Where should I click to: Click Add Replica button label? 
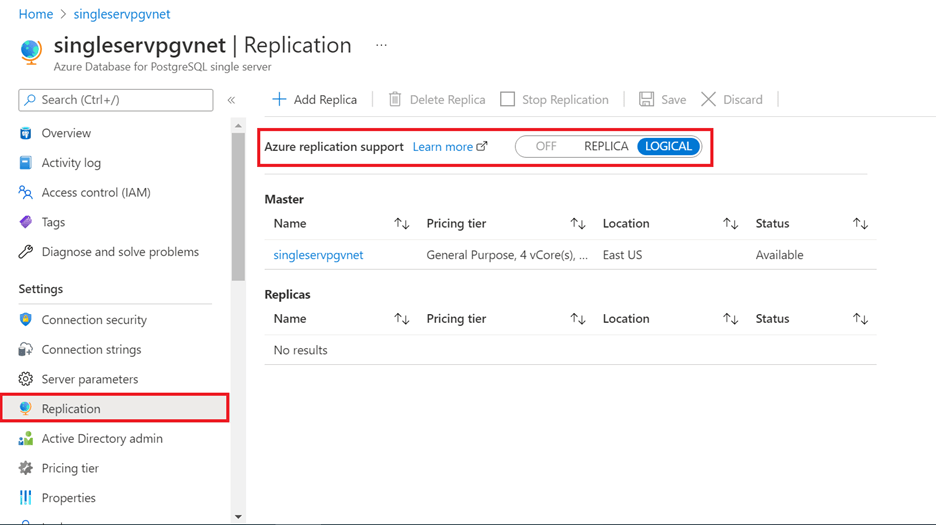[325, 100]
